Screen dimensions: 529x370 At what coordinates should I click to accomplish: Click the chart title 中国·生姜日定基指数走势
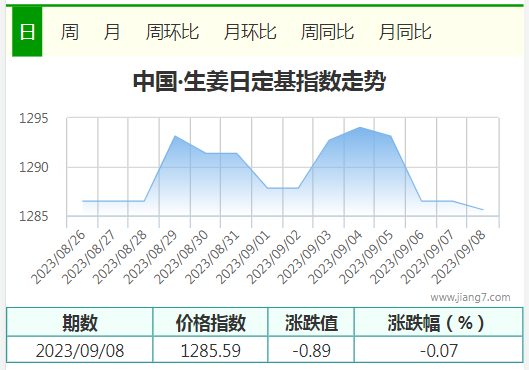(259, 81)
